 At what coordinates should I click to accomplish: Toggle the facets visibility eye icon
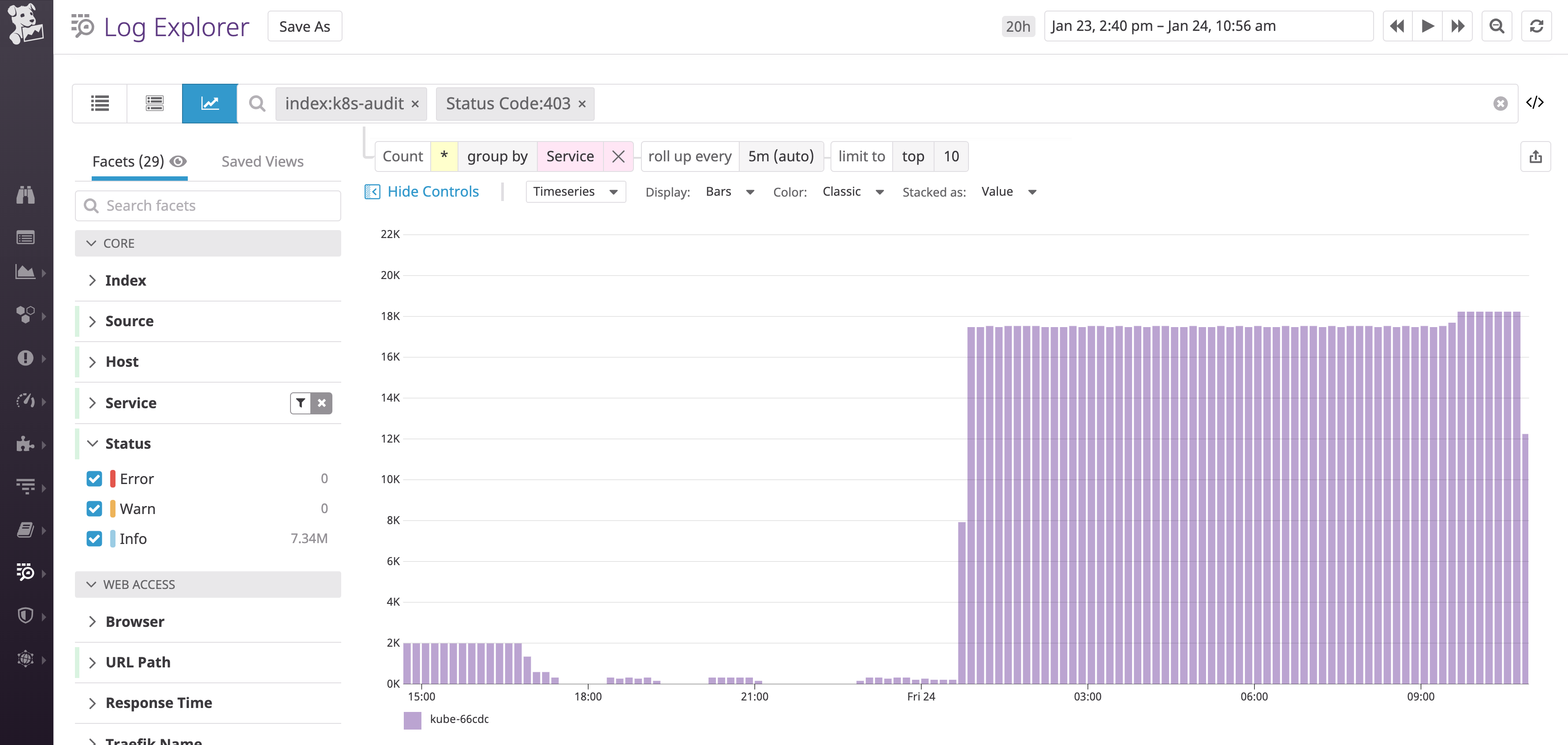(x=179, y=161)
